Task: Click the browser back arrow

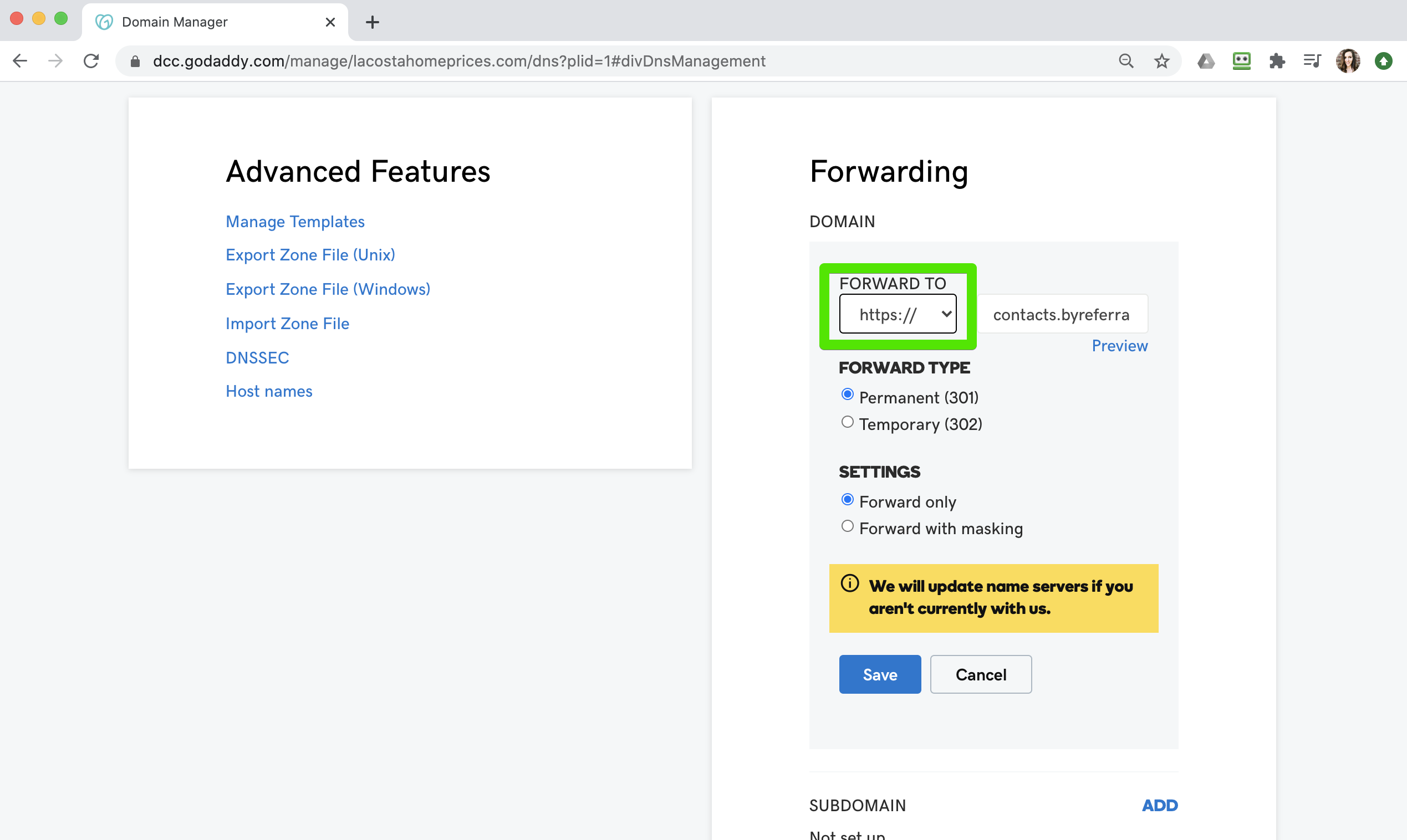Action: click(20, 60)
